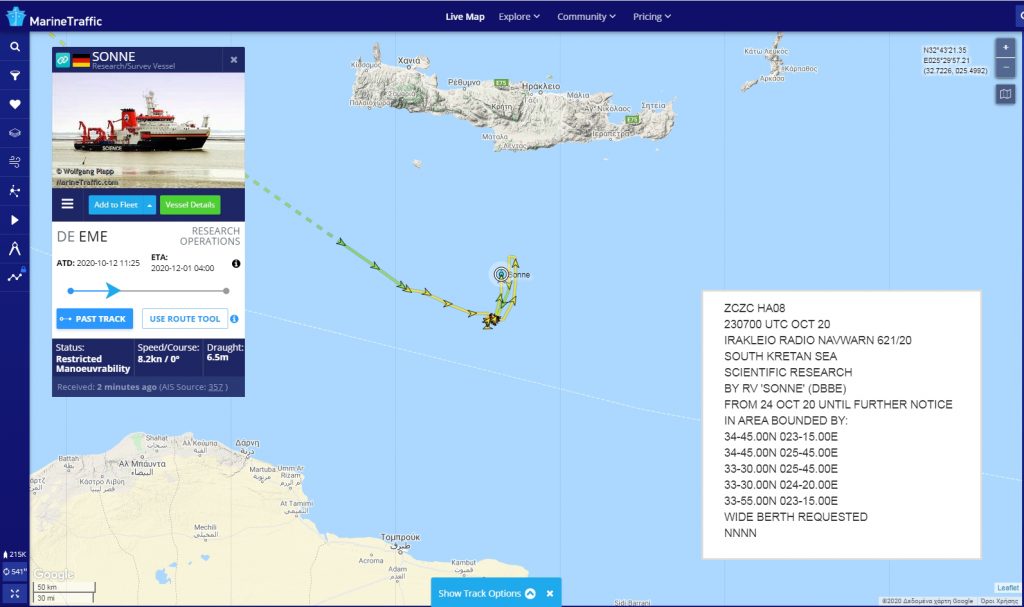Open the search tool in sidebar
Screen dimensions: 1024x607
(x=15, y=47)
